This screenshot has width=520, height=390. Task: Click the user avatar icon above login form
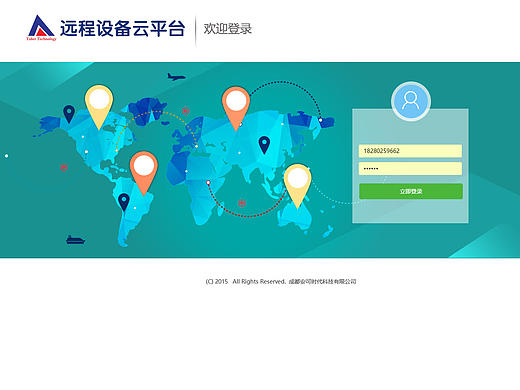[x=411, y=101]
